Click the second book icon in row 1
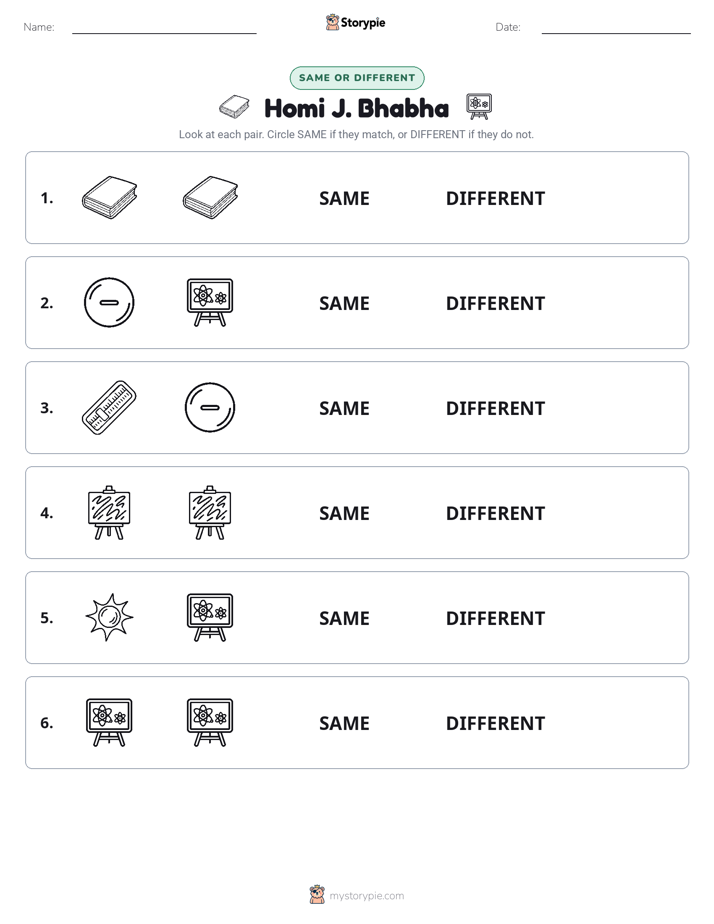 [x=210, y=197]
